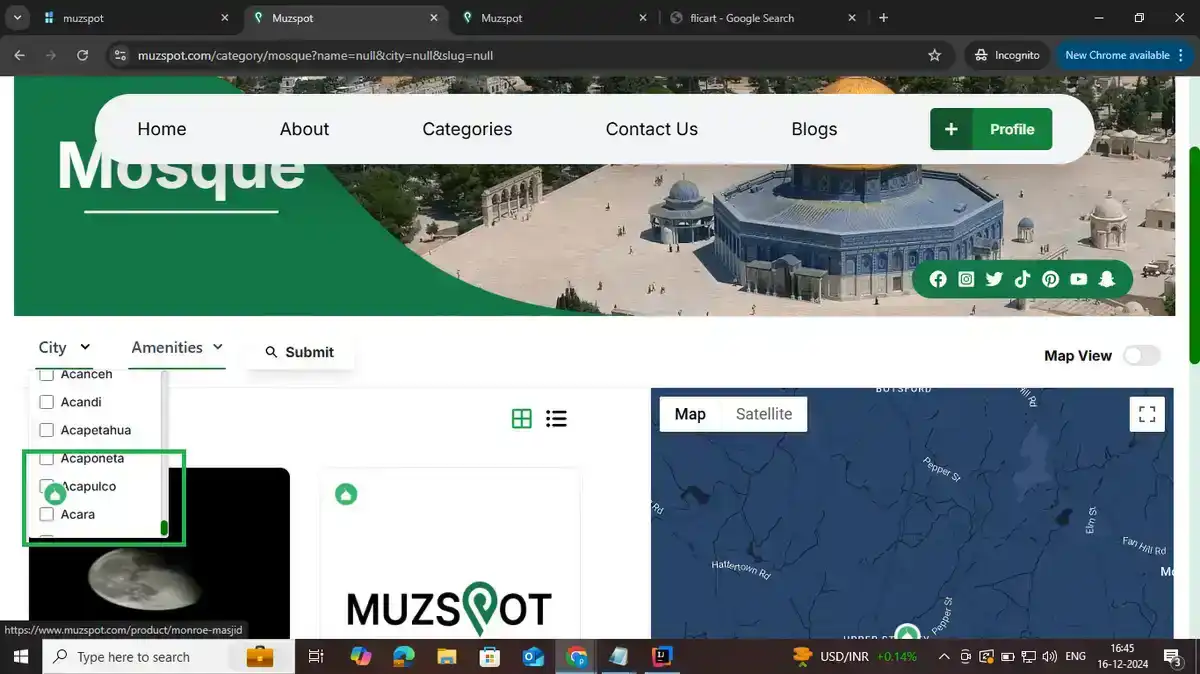
Task: Go back to previous page
Action: coord(20,55)
